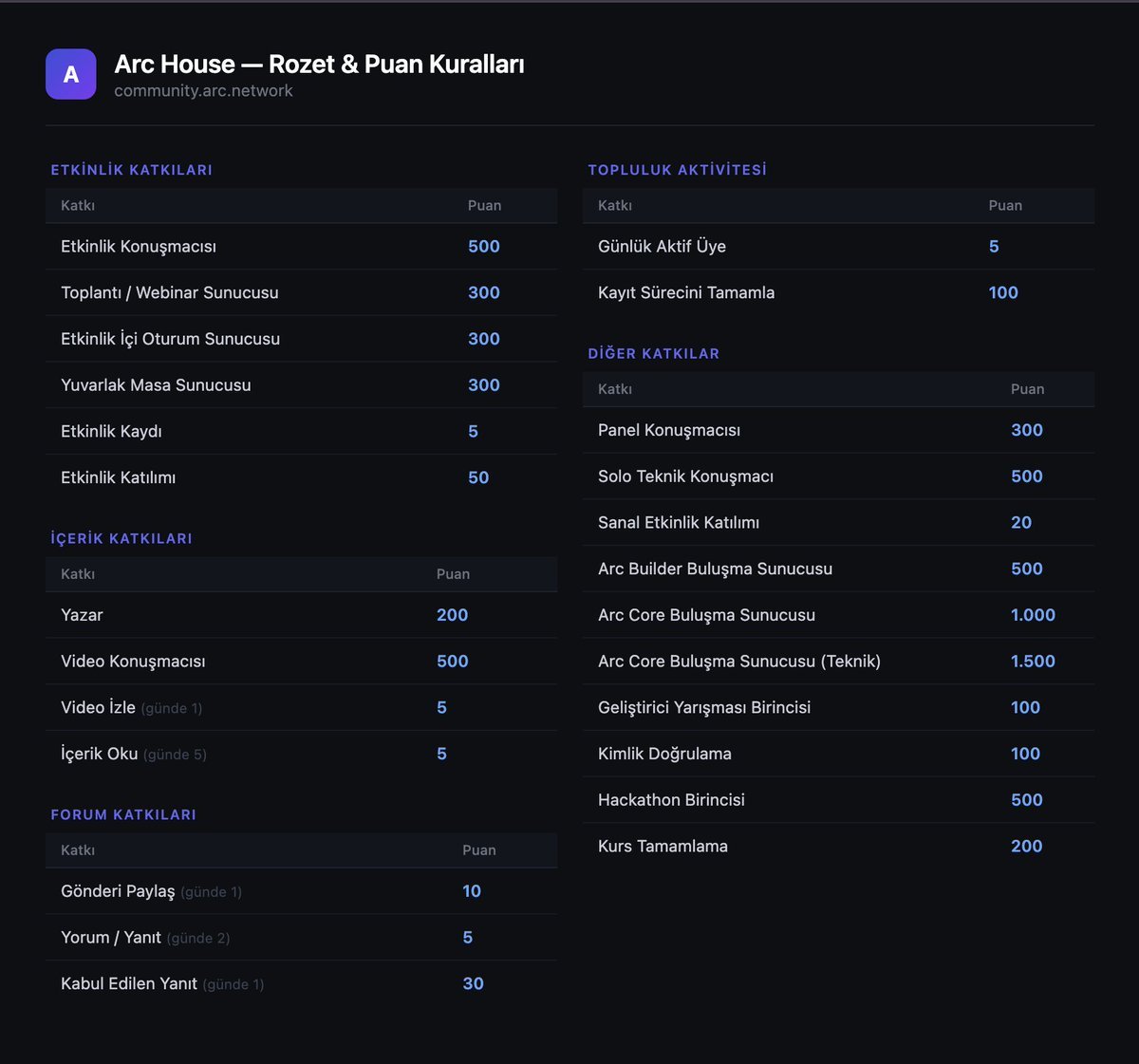Click the 1.500 points value
Viewport: 1139px width, 1064px height.
pos(1033,662)
